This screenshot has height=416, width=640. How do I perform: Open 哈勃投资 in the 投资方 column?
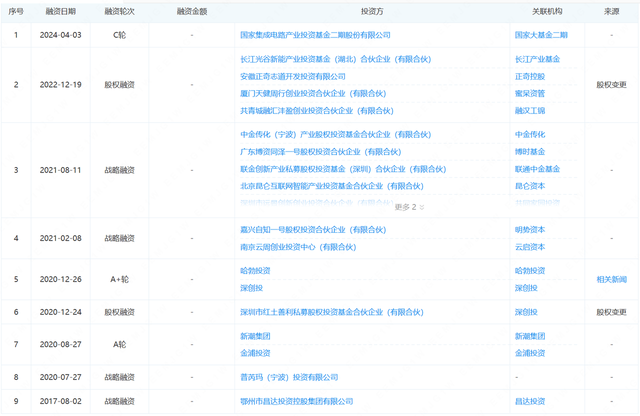point(255,271)
